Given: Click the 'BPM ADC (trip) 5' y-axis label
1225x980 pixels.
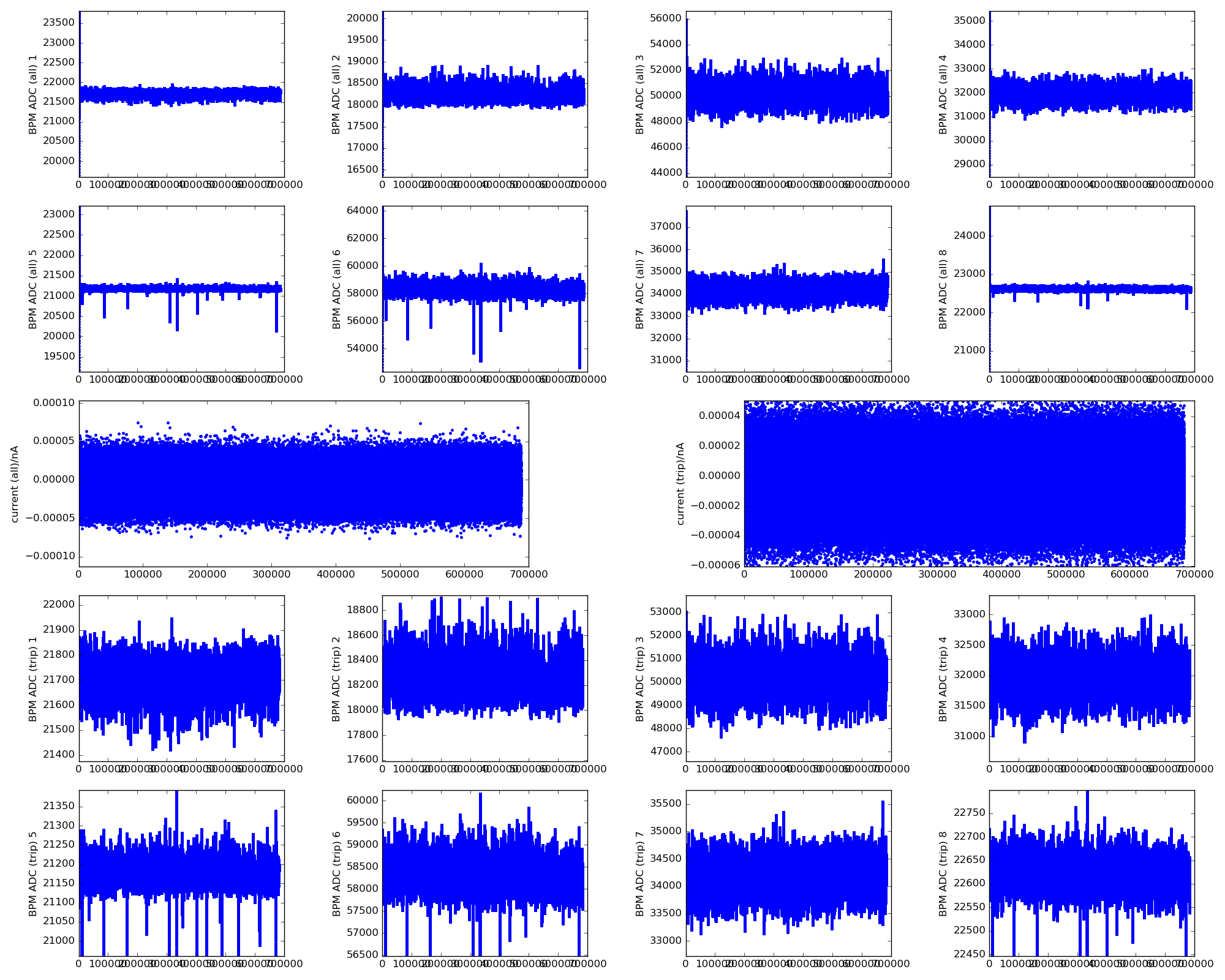Looking at the screenshot, I should pyautogui.click(x=33, y=873).
